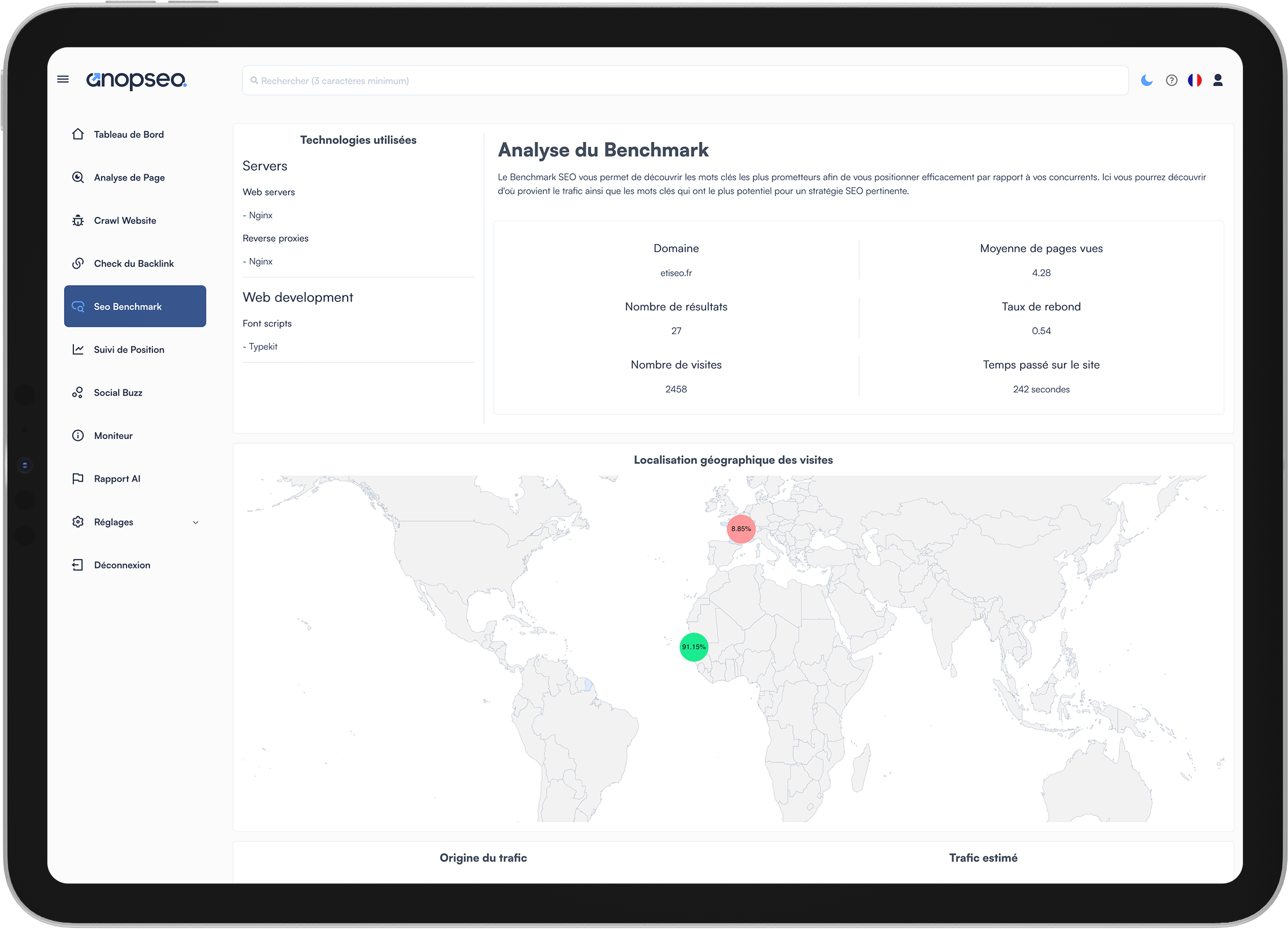Click the Nombre de visites value 2458

[x=676, y=389]
